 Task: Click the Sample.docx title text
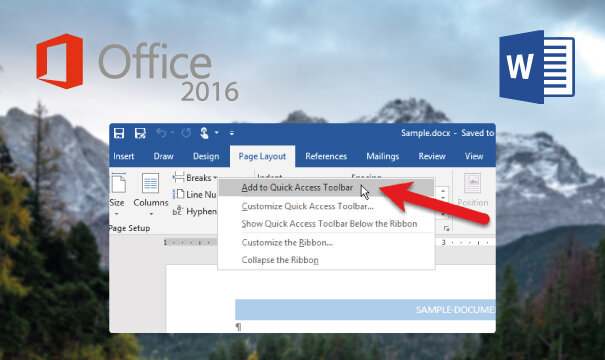(x=425, y=133)
